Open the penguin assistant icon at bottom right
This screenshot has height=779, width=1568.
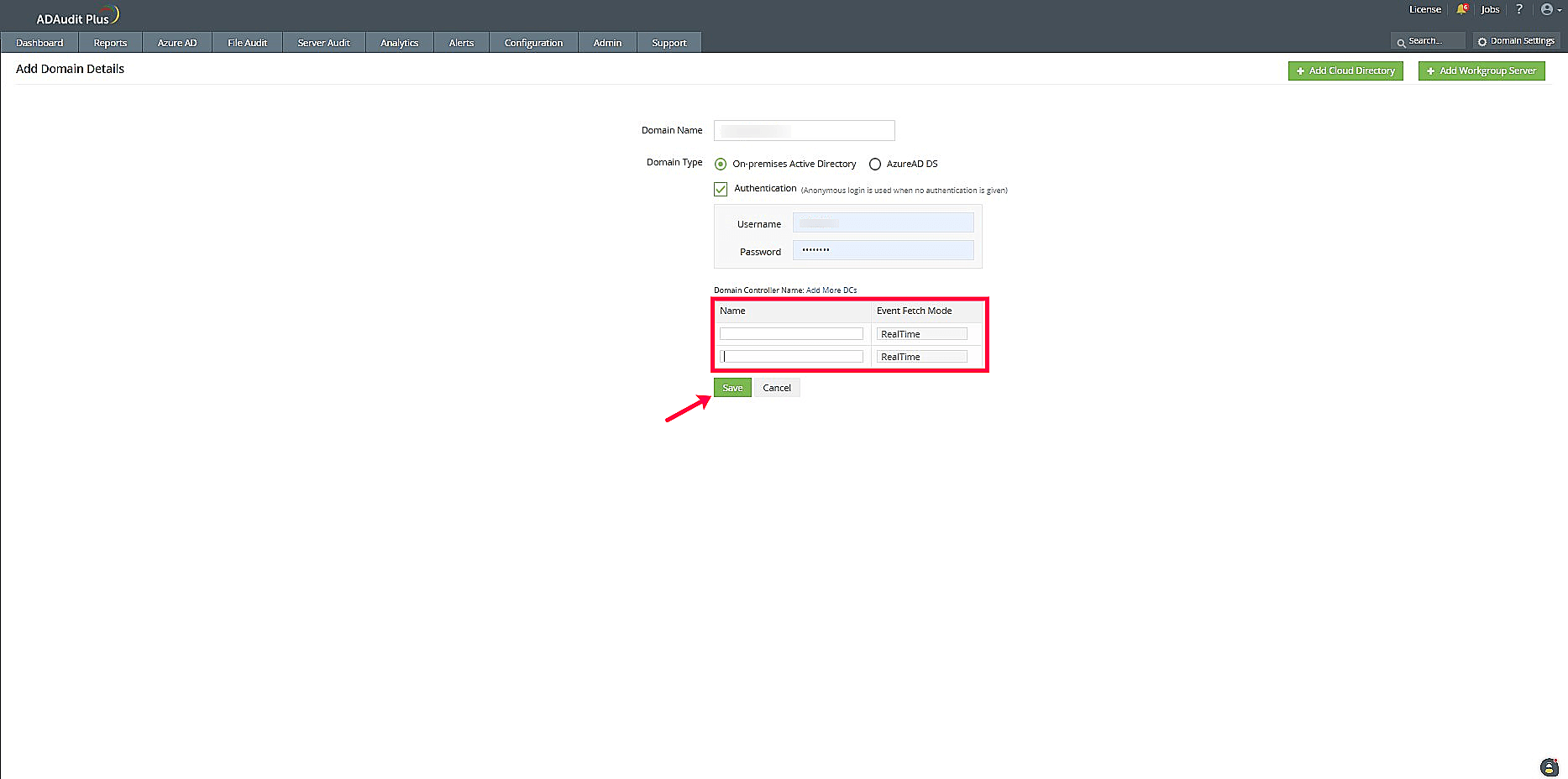tap(1548, 766)
